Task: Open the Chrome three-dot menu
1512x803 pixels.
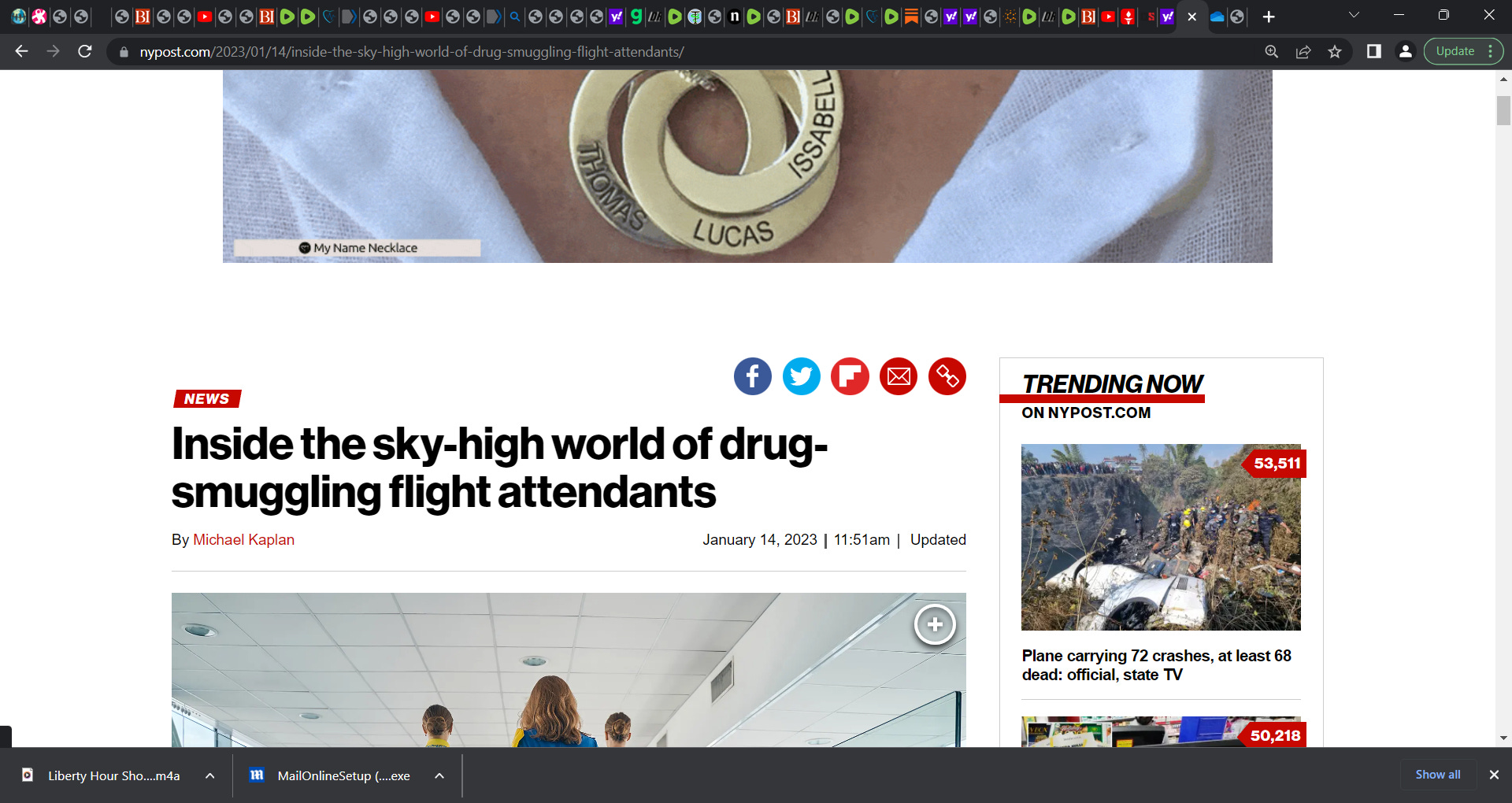Action: click(1491, 51)
